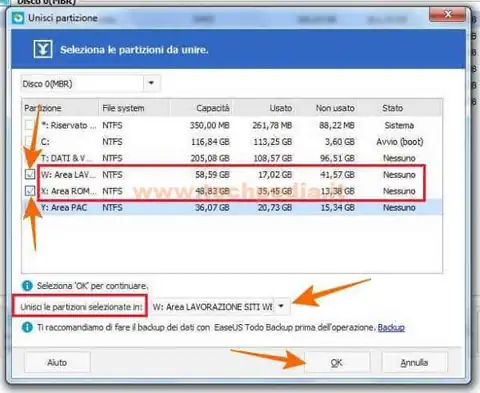Click the Aiuto button
480x393 pixels.
coord(57,362)
